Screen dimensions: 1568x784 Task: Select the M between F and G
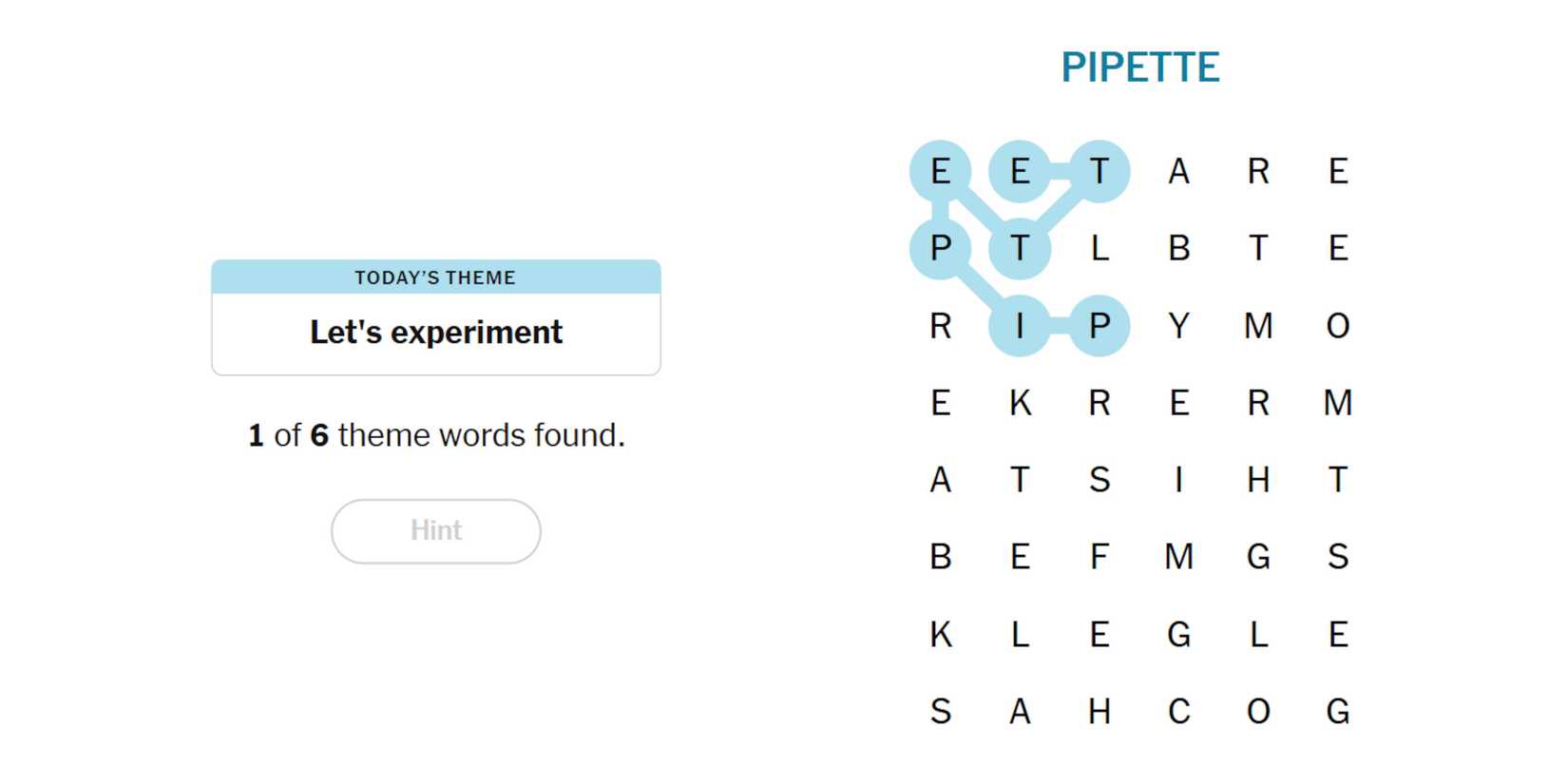click(1178, 557)
